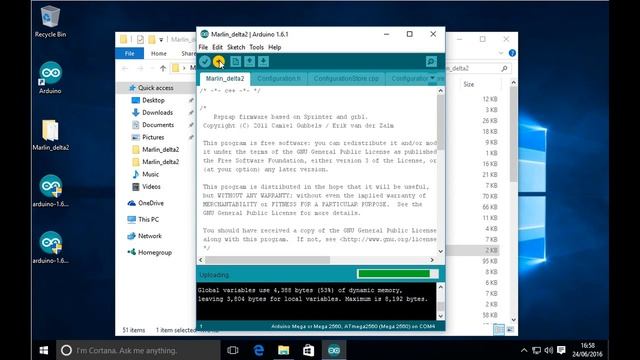The height and width of the screenshot is (360, 640).
Task: Select Homegroup in Explorer sidebar
Action: pos(155,252)
